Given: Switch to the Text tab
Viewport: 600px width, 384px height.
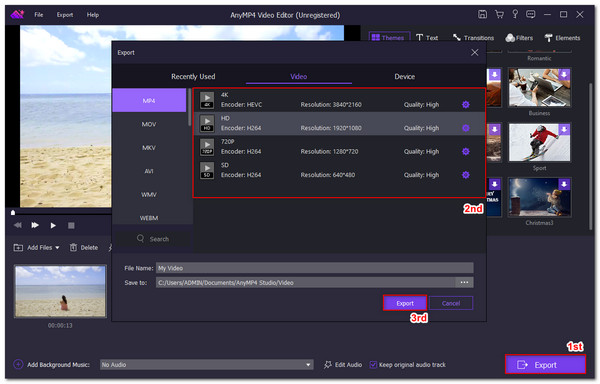Looking at the screenshot, I should 427,37.
